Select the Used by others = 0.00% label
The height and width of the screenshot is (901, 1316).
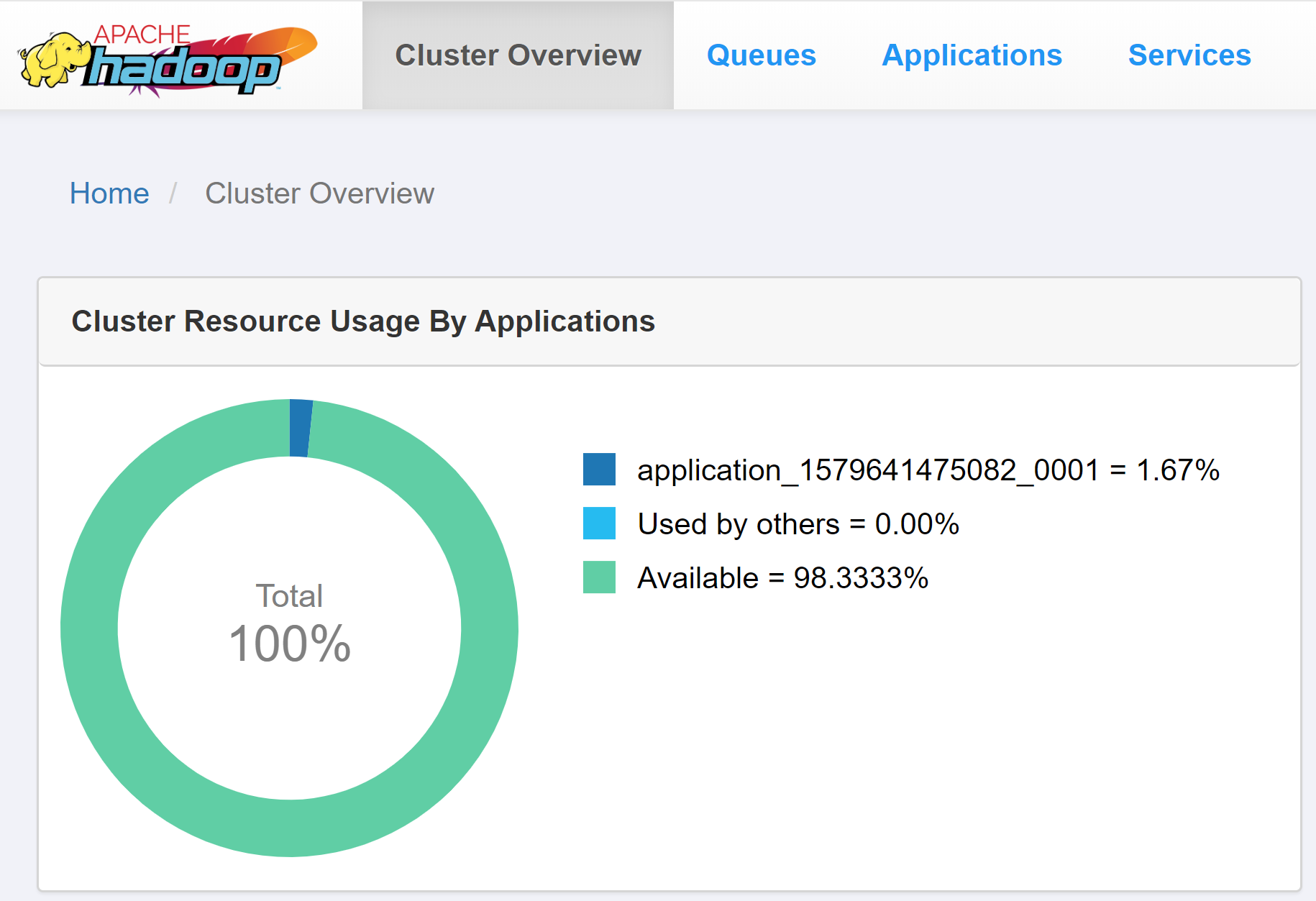(798, 524)
